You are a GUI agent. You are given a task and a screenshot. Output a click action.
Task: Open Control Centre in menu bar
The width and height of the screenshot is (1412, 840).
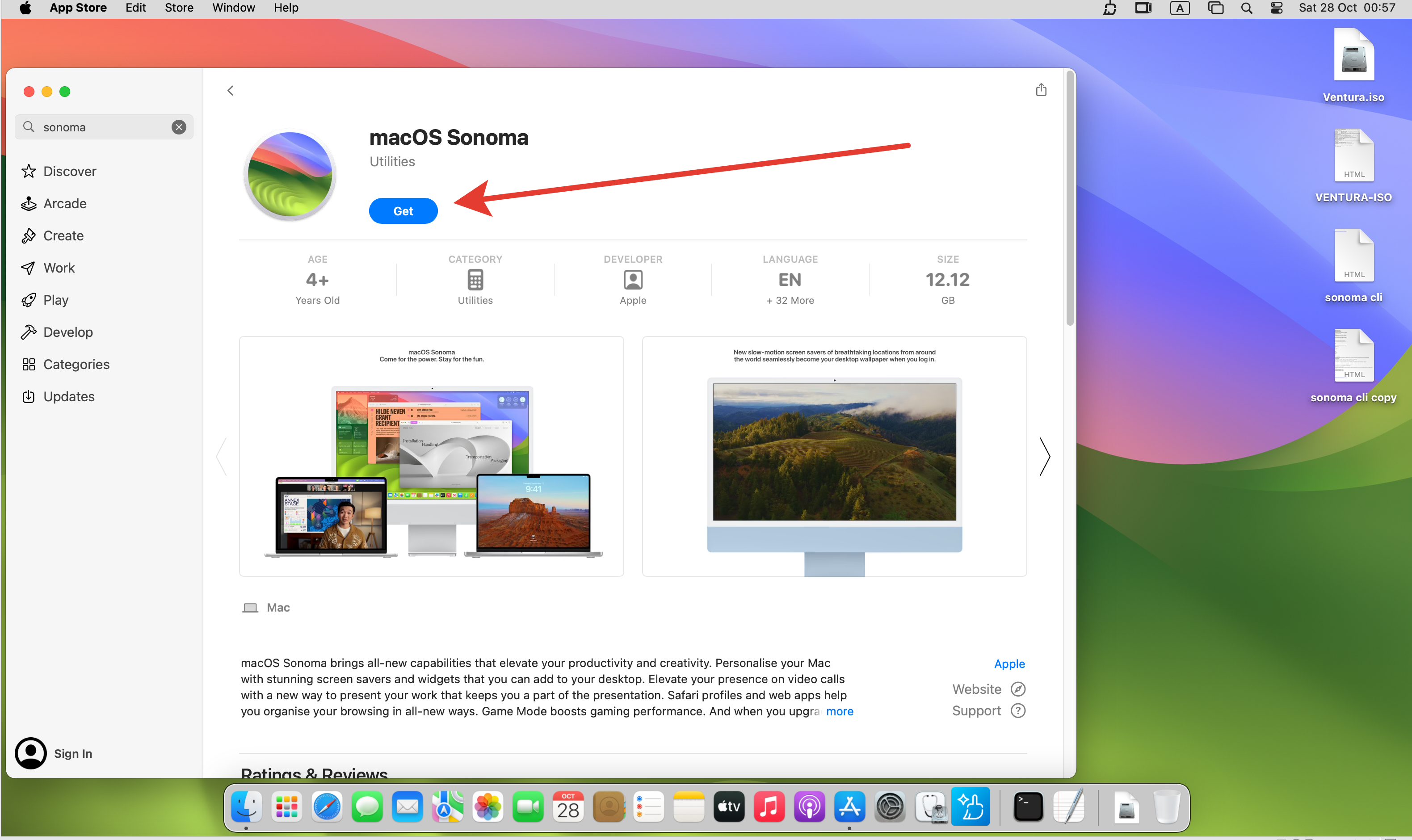[x=1276, y=8]
